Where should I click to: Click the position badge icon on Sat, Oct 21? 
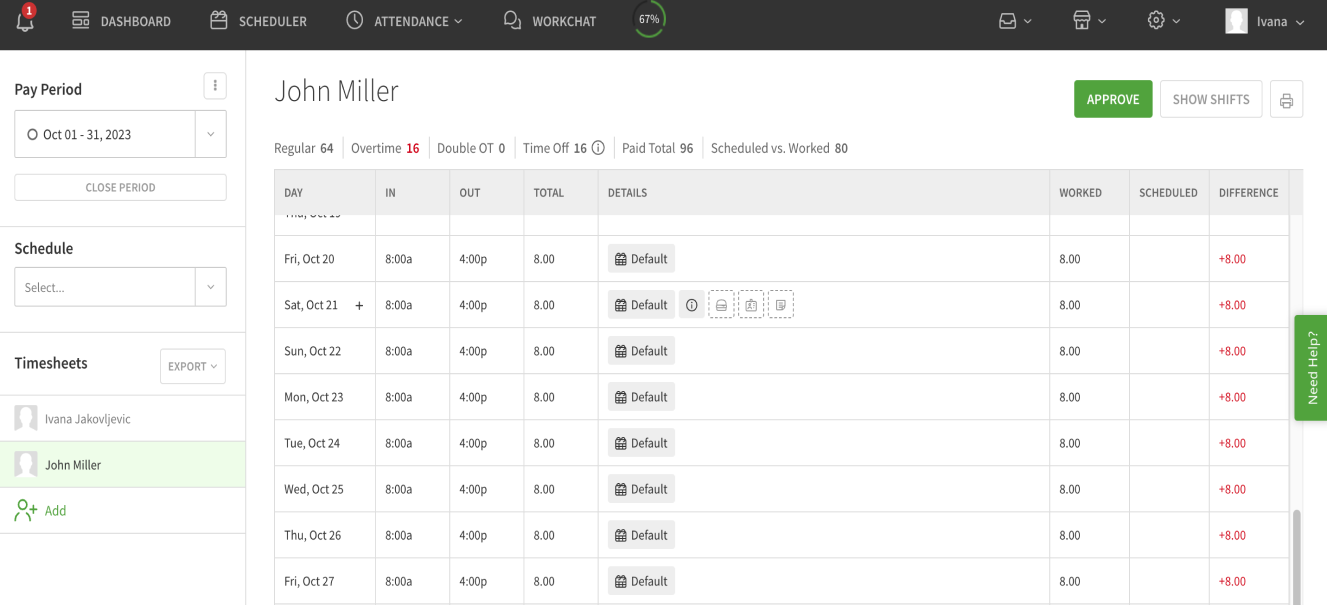tap(751, 305)
